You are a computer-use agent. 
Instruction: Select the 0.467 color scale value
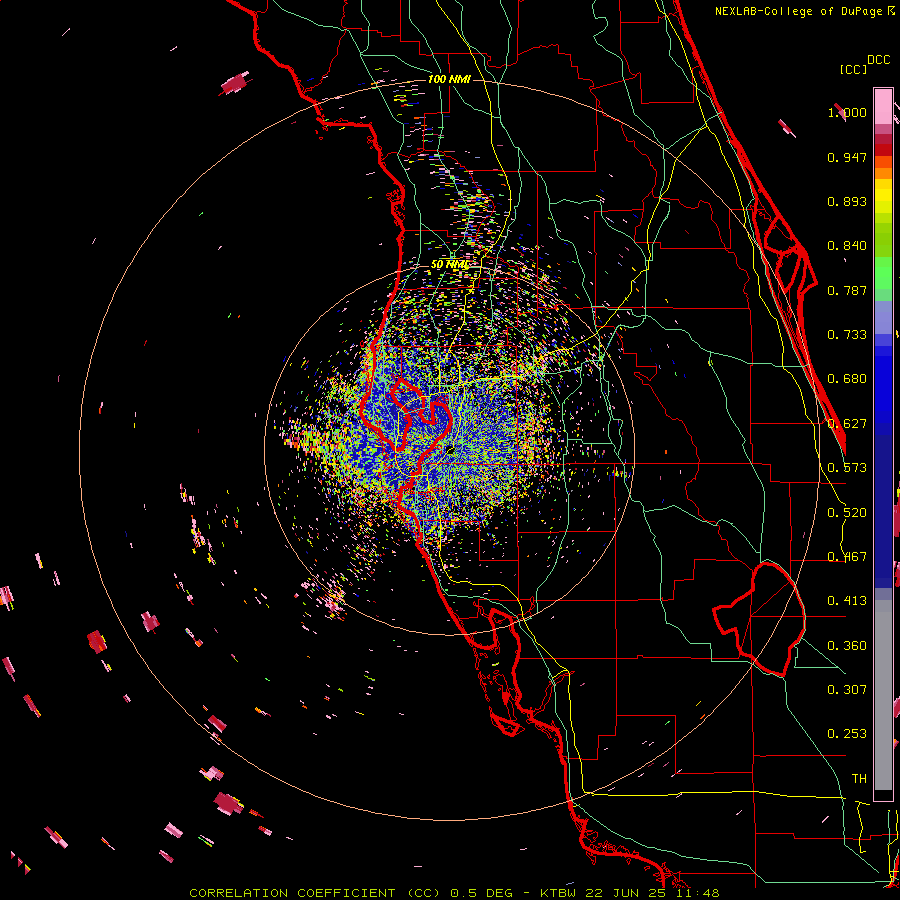(847, 557)
